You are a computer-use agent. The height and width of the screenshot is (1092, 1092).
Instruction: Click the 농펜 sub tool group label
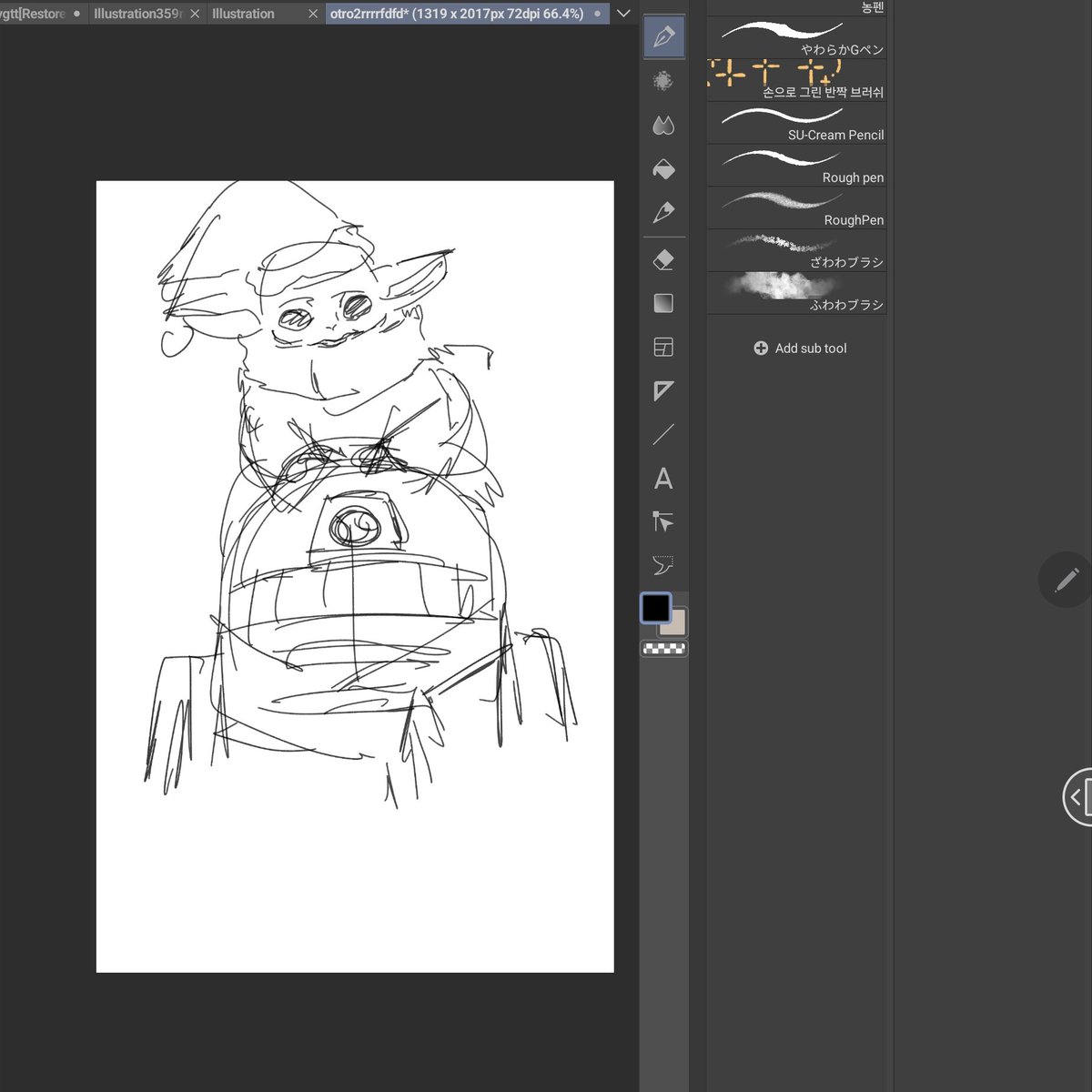click(873, 7)
